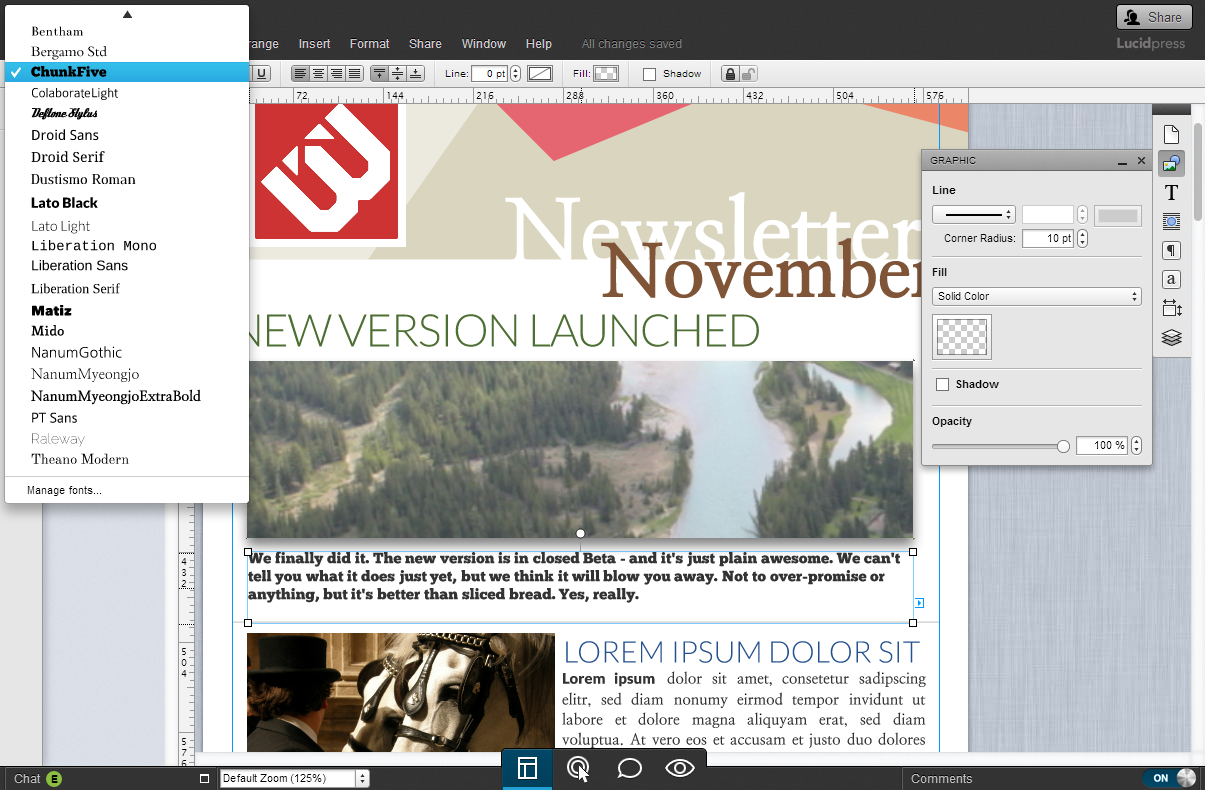Open the Paragraph panel (pilcrow icon)
Image resolution: width=1205 pixels, height=790 pixels.
click(x=1171, y=250)
